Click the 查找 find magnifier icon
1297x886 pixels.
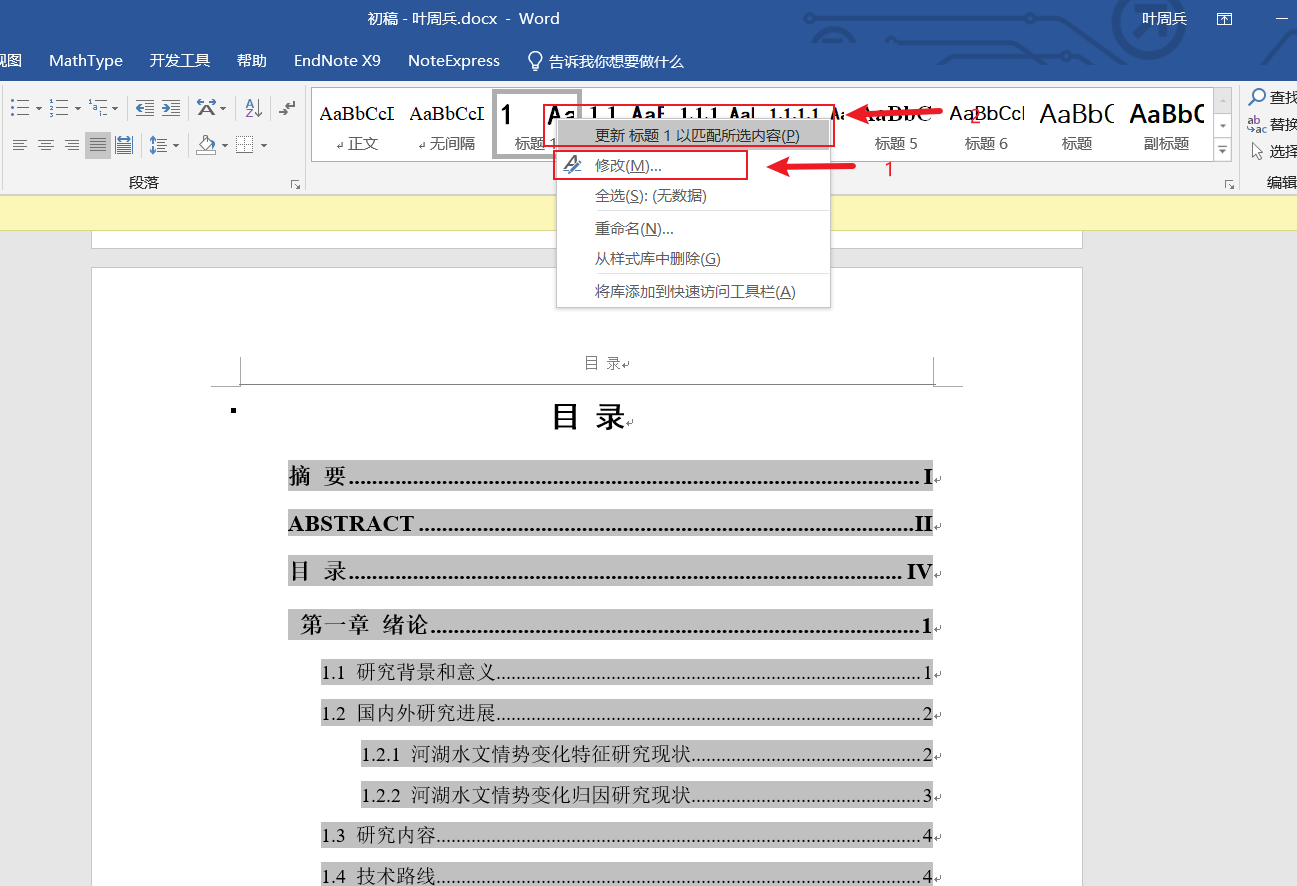click(1257, 97)
